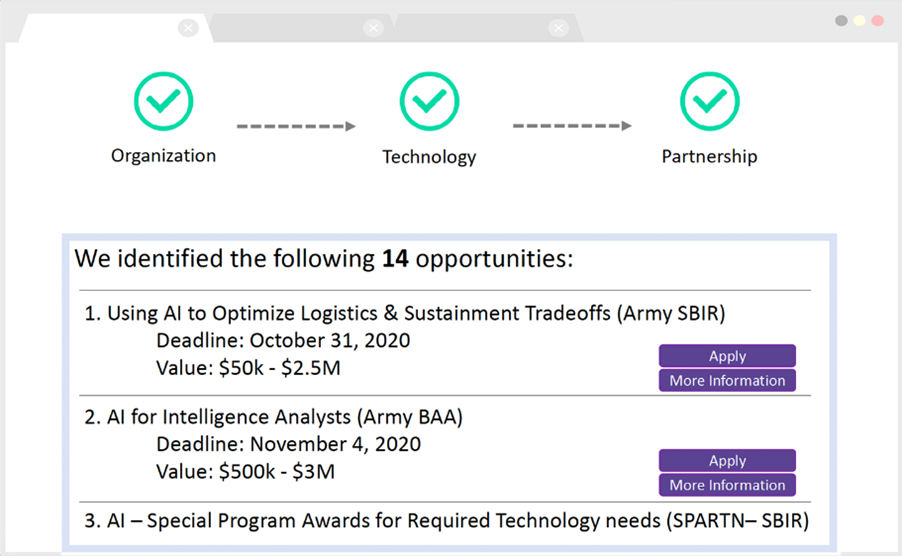
Task: Click the Technology step checkmark icon
Action: (429, 101)
